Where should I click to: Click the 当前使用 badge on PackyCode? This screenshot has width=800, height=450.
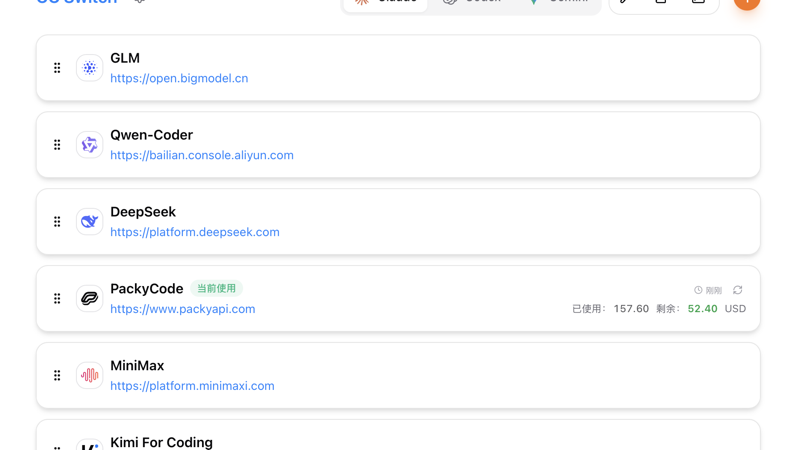point(216,288)
